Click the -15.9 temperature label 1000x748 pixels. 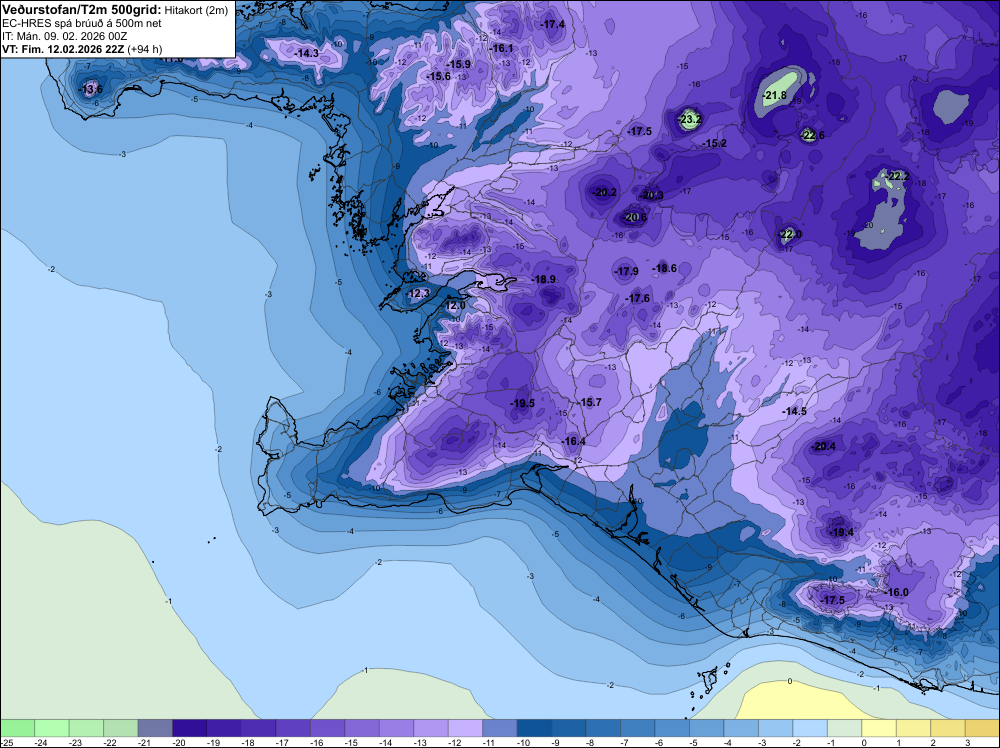459,64
